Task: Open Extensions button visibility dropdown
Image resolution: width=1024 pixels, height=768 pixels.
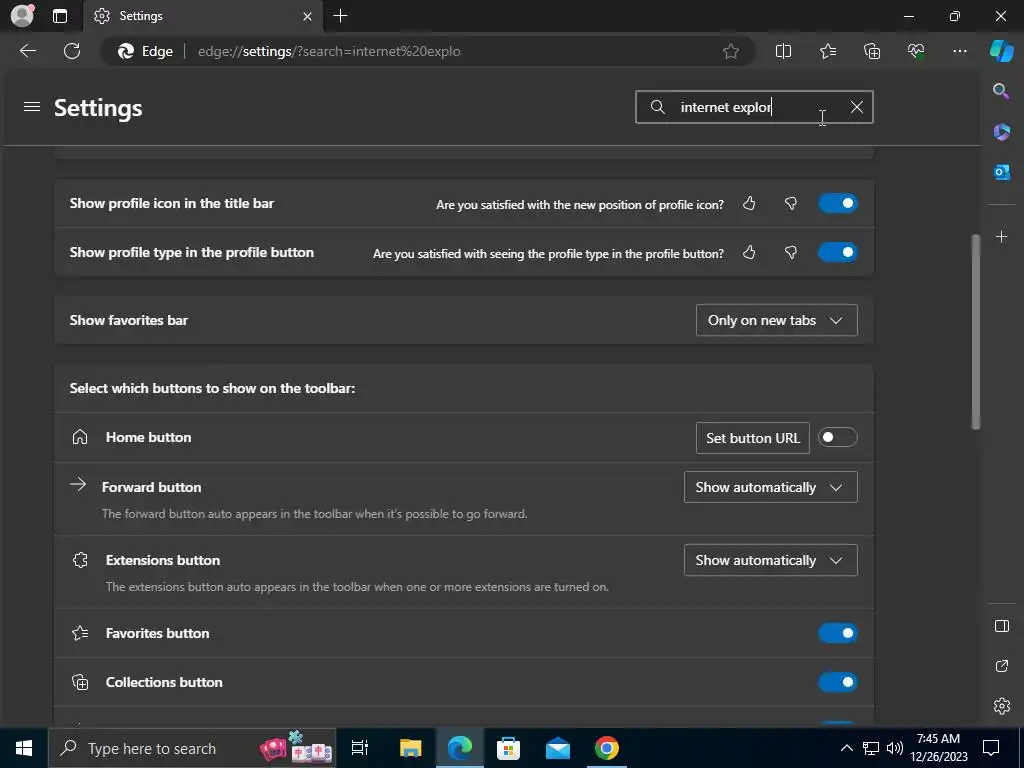Action: [x=771, y=560]
